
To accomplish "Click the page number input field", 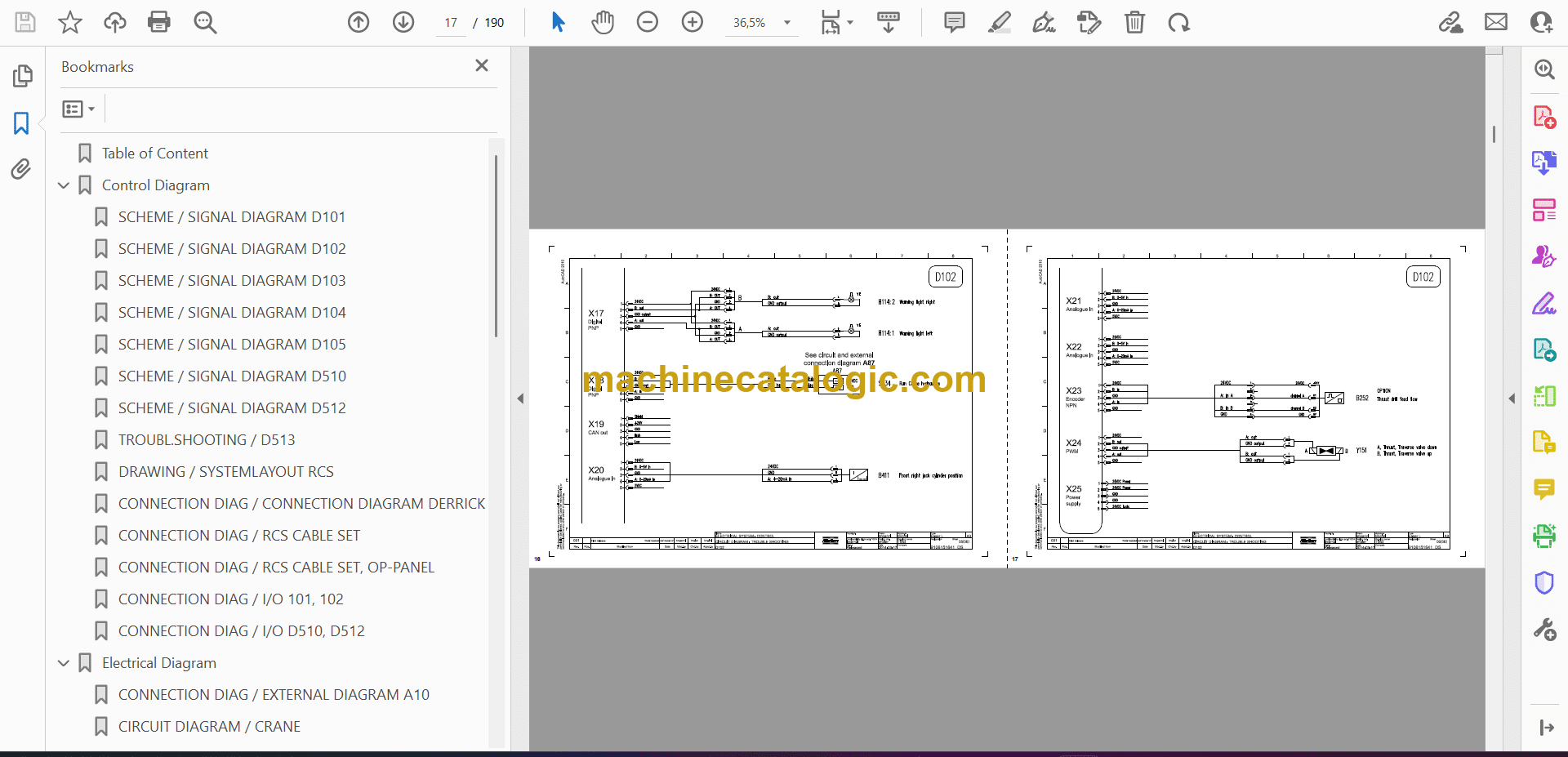I will tap(451, 23).
